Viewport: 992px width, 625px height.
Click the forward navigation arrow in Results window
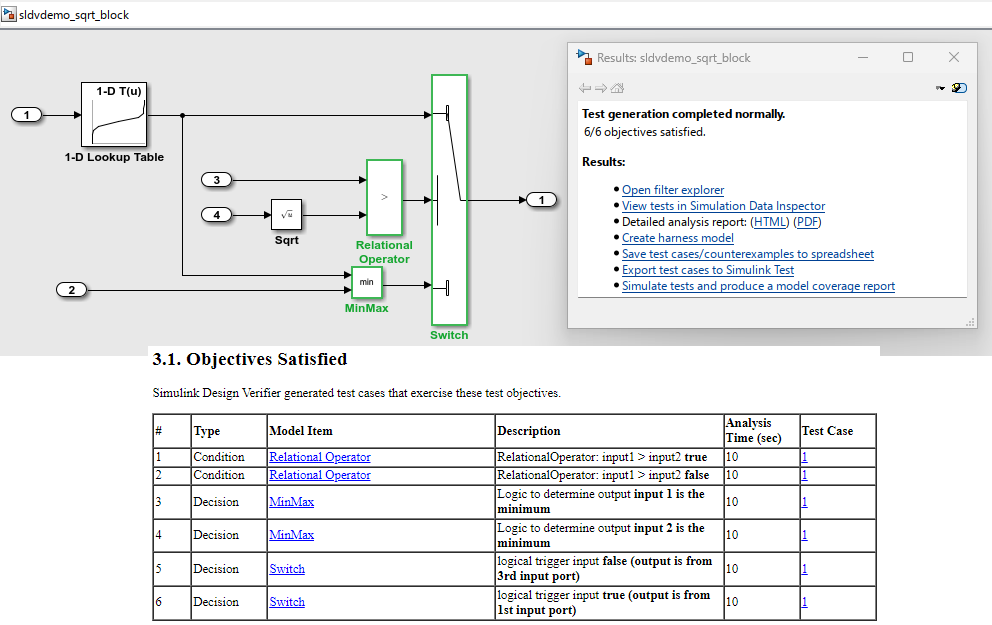click(x=601, y=88)
